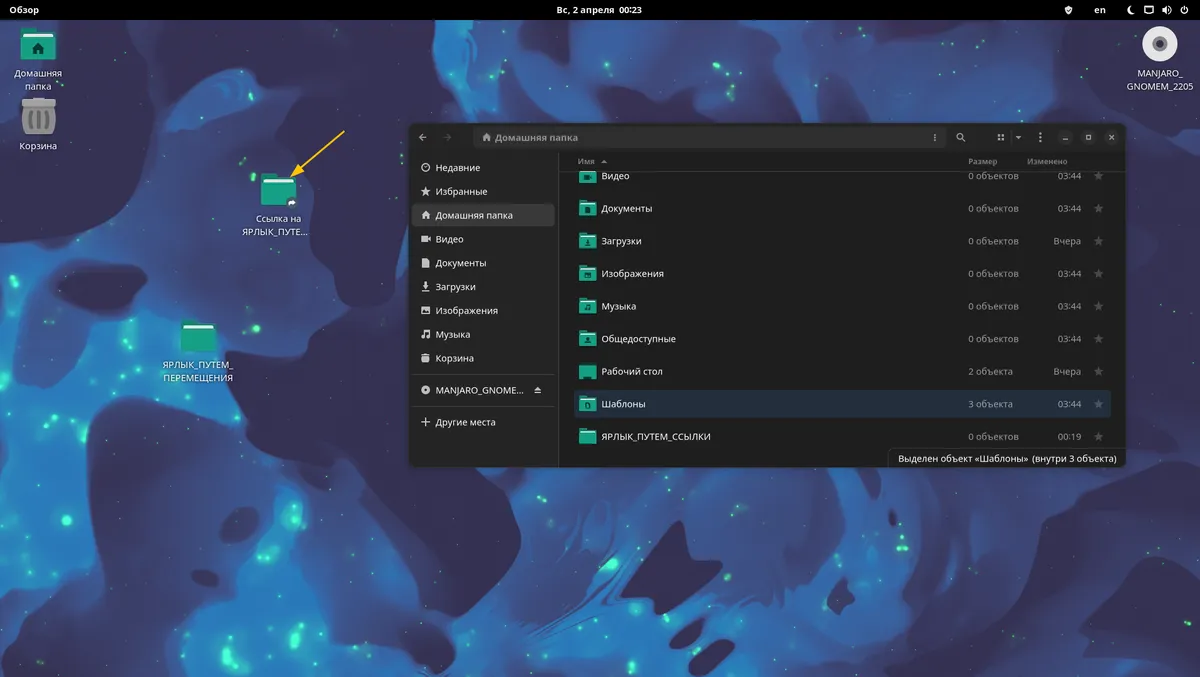Star the Рабочий стол folder

click(x=1098, y=371)
